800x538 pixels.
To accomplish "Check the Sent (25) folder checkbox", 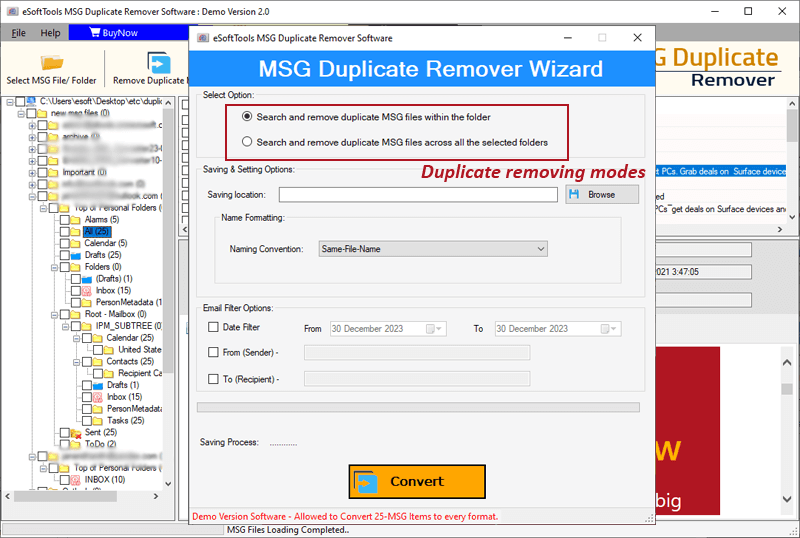I will point(65,433).
